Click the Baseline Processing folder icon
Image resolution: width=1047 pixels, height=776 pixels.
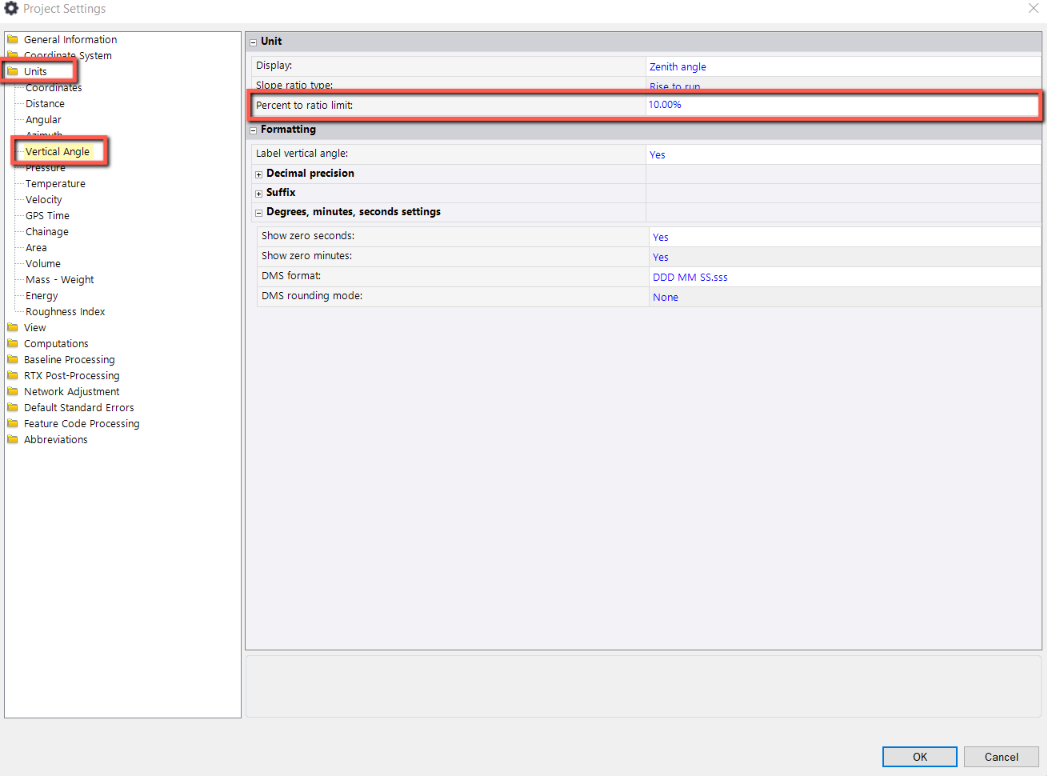13,360
